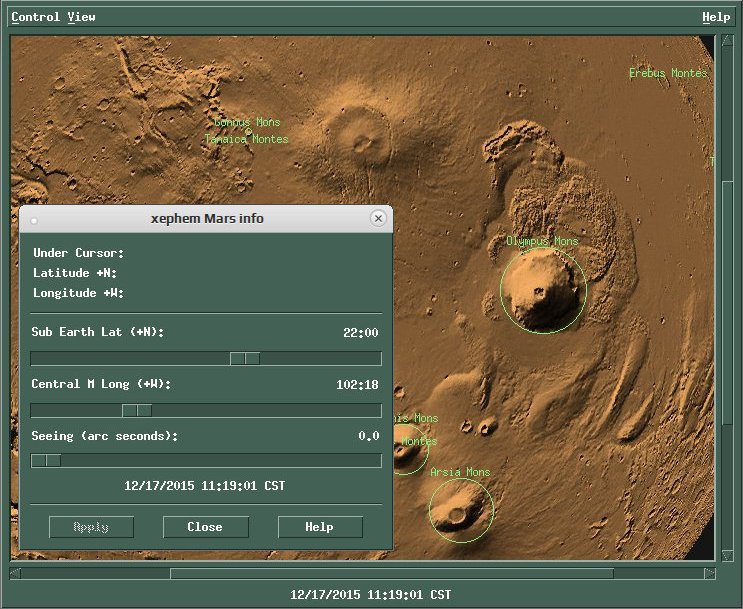Click the Sub Earth Lat slider handle
The height and width of the screenshot is (609, 743).
coord(245,358)
